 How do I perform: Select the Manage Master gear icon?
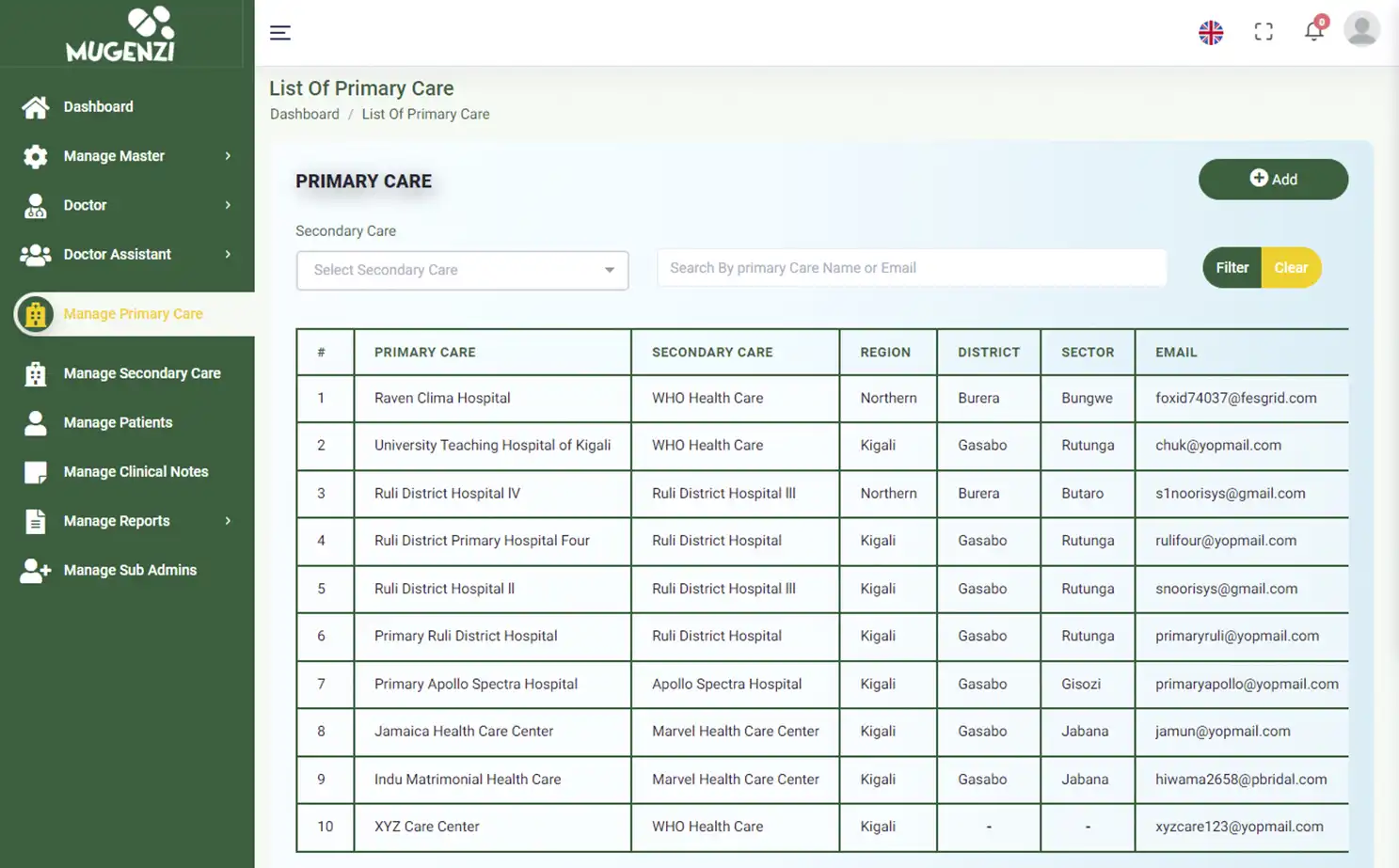coord(35,156)
